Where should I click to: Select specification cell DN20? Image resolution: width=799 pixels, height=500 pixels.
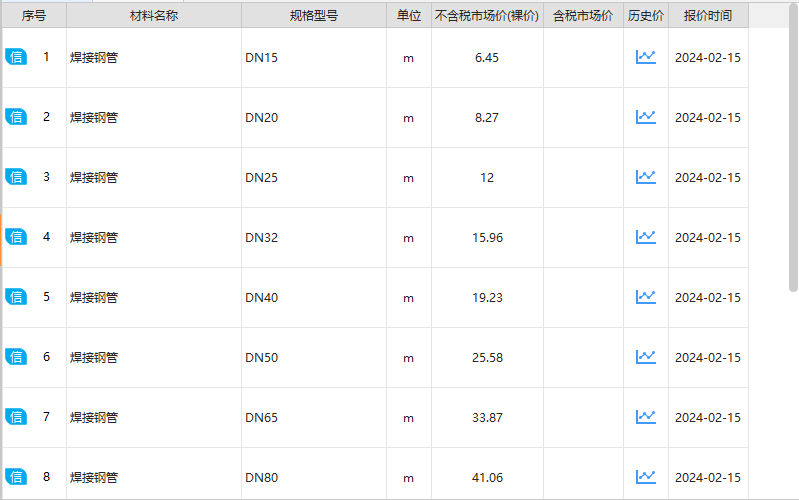(x=314, y=118)
